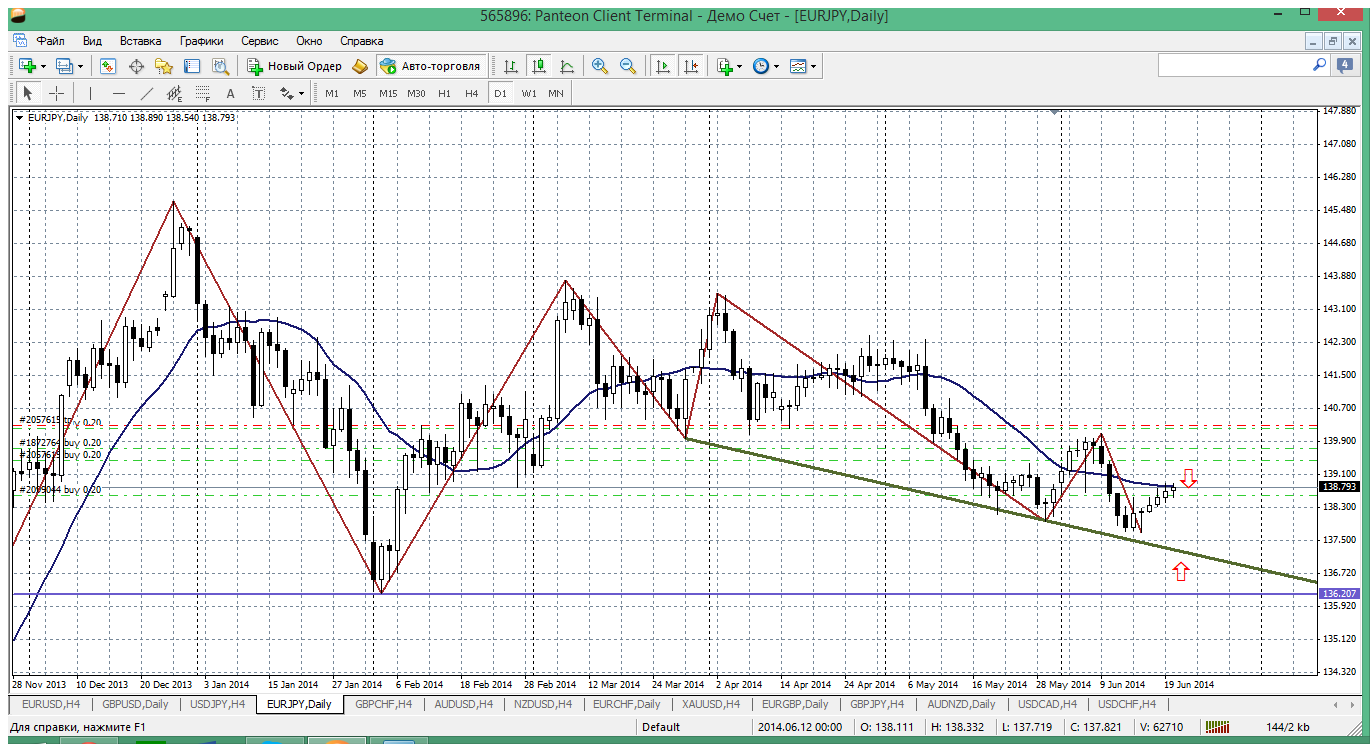Image resolution: width=1370 pixels, height=744 pixels.
Task: Click the Новый Ордер button
Action: [x=295, y=66]
